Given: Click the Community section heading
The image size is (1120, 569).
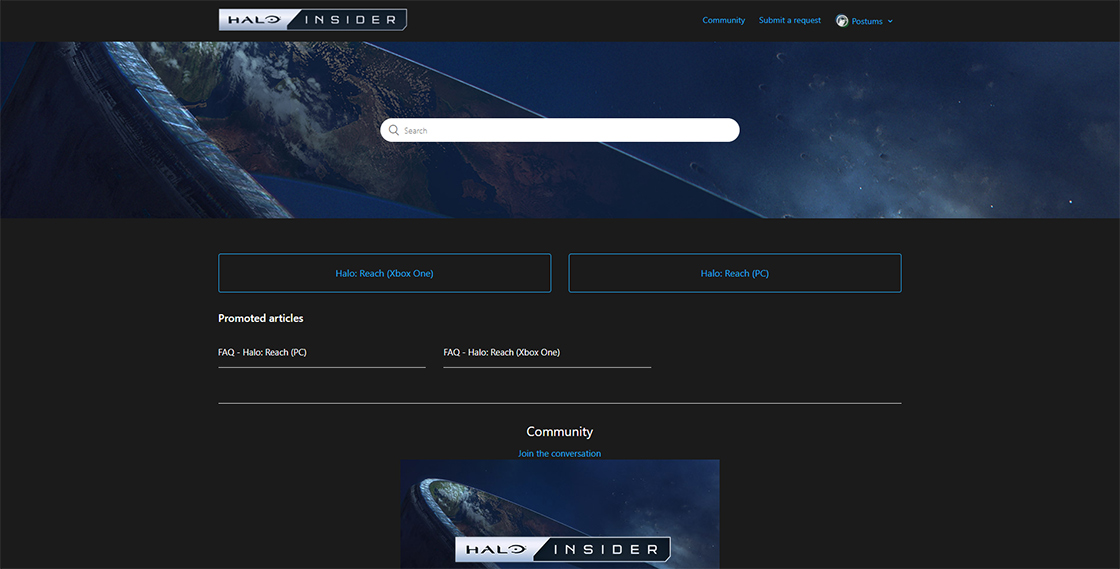Looking at the screenshot, I should point(559,432).
